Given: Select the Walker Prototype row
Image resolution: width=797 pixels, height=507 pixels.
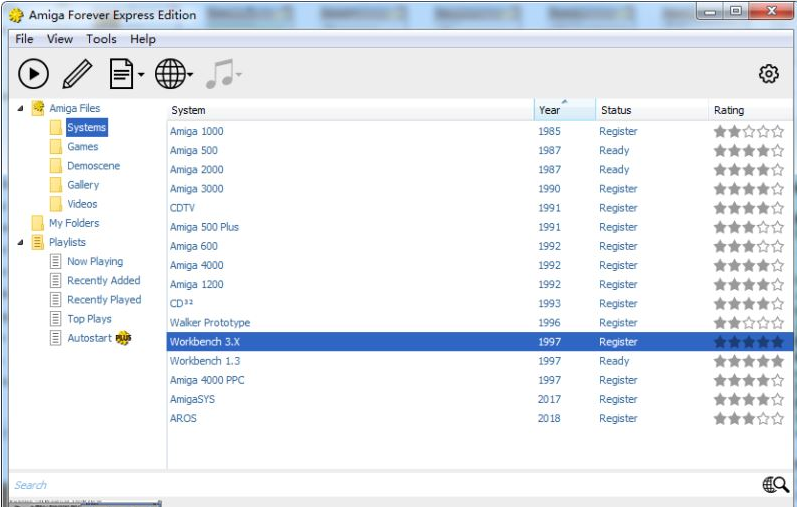Looking at the screenshot, I should click(x=480, y=323).
